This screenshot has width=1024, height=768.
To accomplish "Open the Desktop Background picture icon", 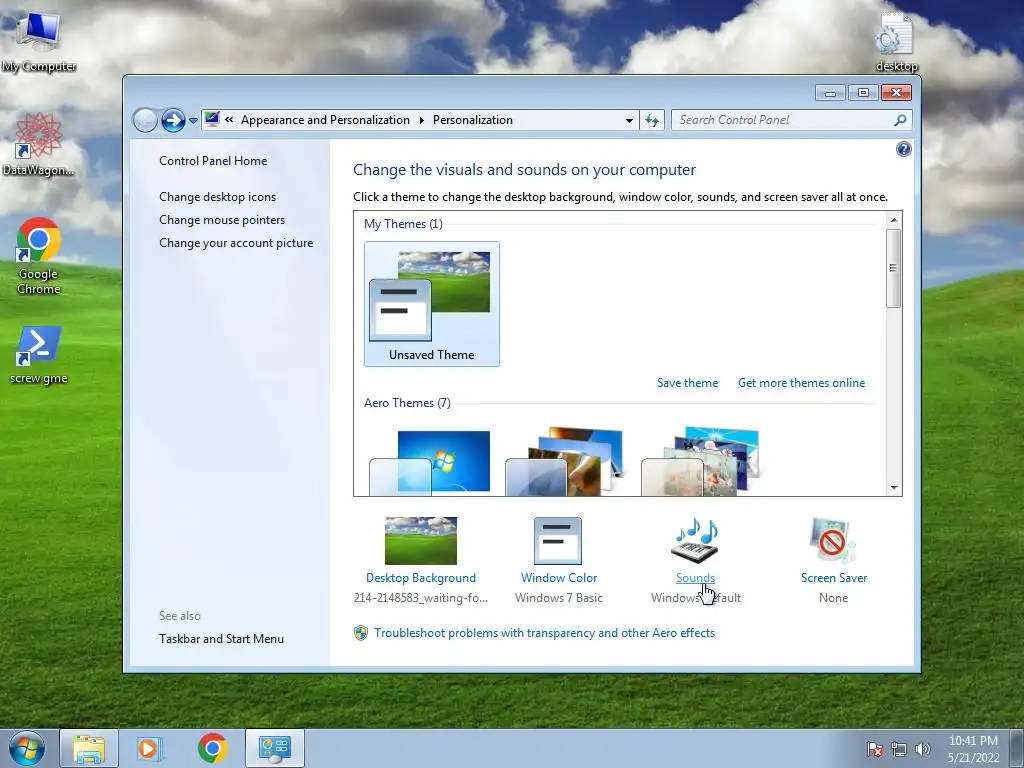I will 421,541.
